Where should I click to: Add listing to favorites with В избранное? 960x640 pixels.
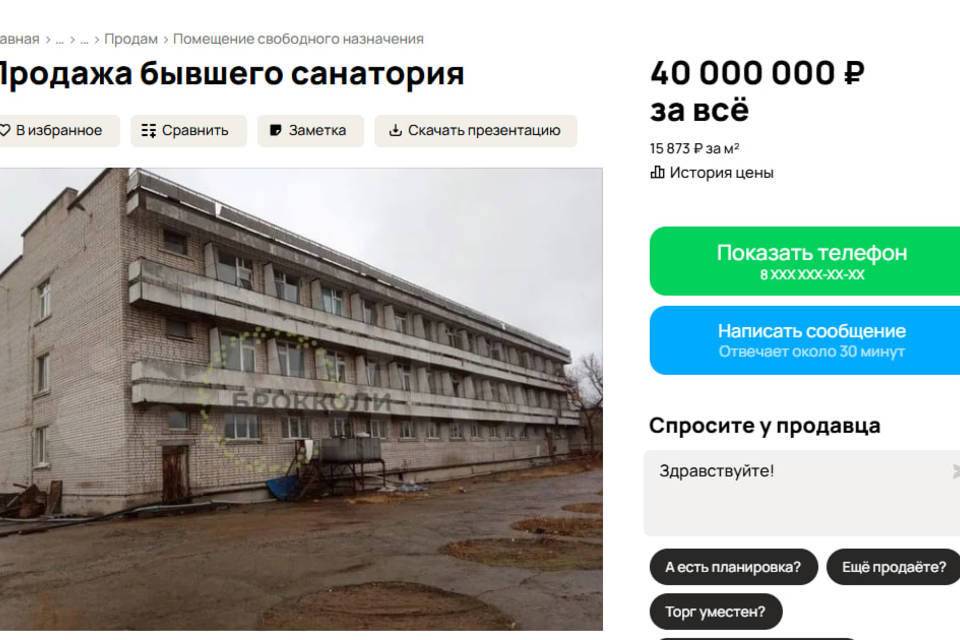coord(57,130)
